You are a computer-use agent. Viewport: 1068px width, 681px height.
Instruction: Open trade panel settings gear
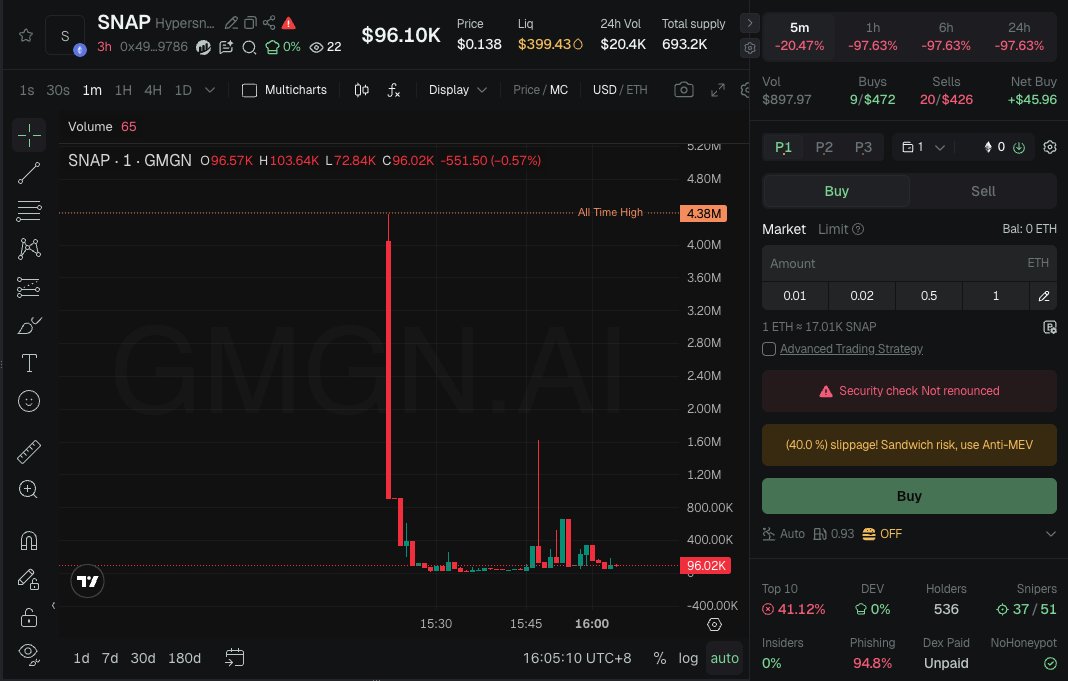pos(1050,147)
